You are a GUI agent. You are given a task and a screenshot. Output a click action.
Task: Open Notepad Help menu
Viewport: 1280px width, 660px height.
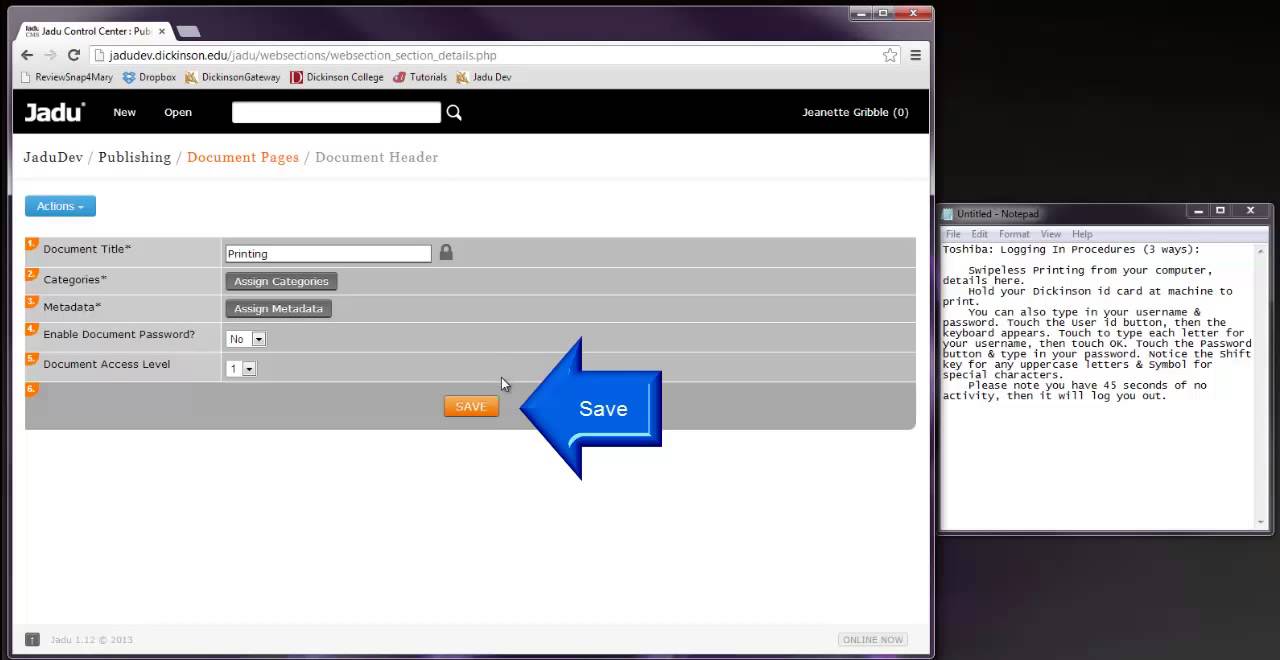(x=1082, y=234)
